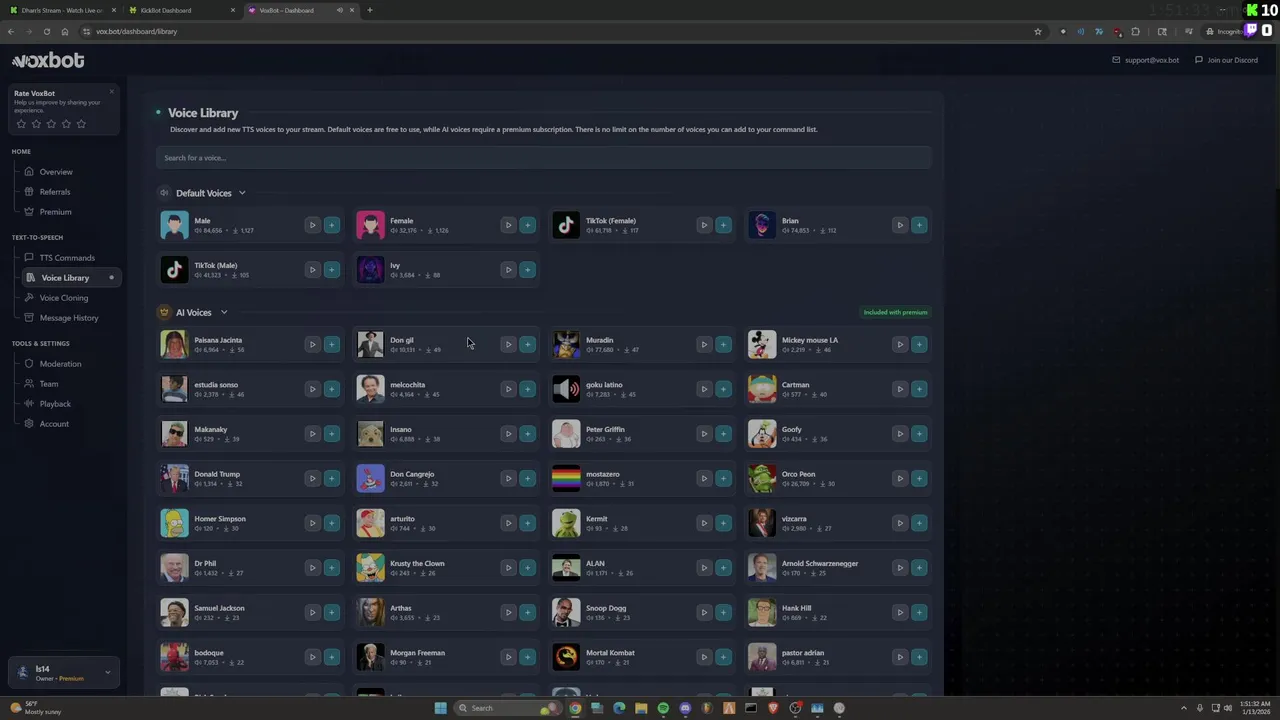Add Male voice to commands
1280x720 pixels.
331,225
